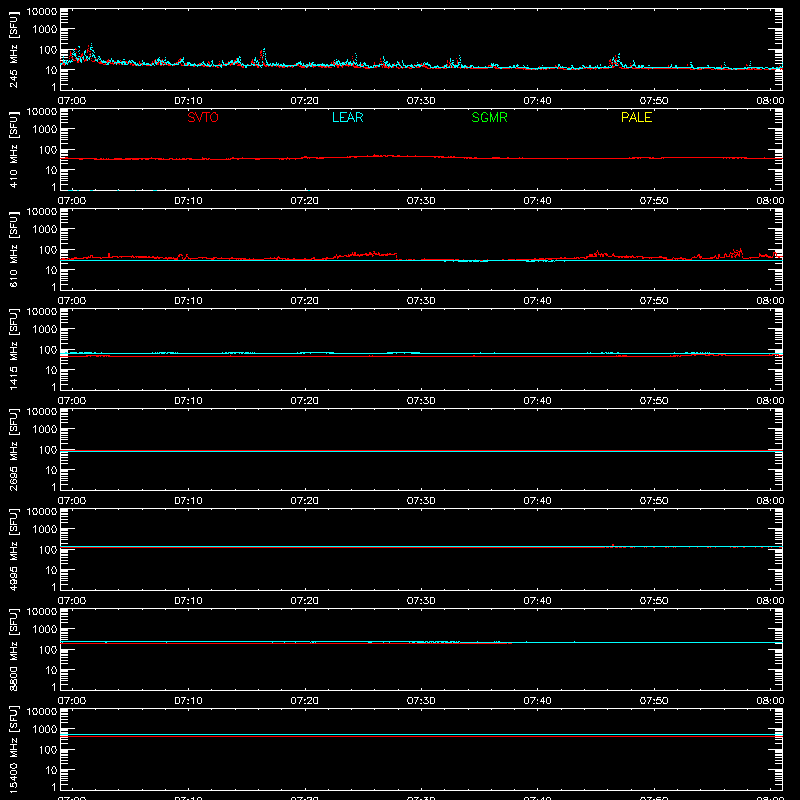The height and width of the screenshot is (800, 800).
Task: Click the red SVTO legend label
Action: tap(203, 117)
